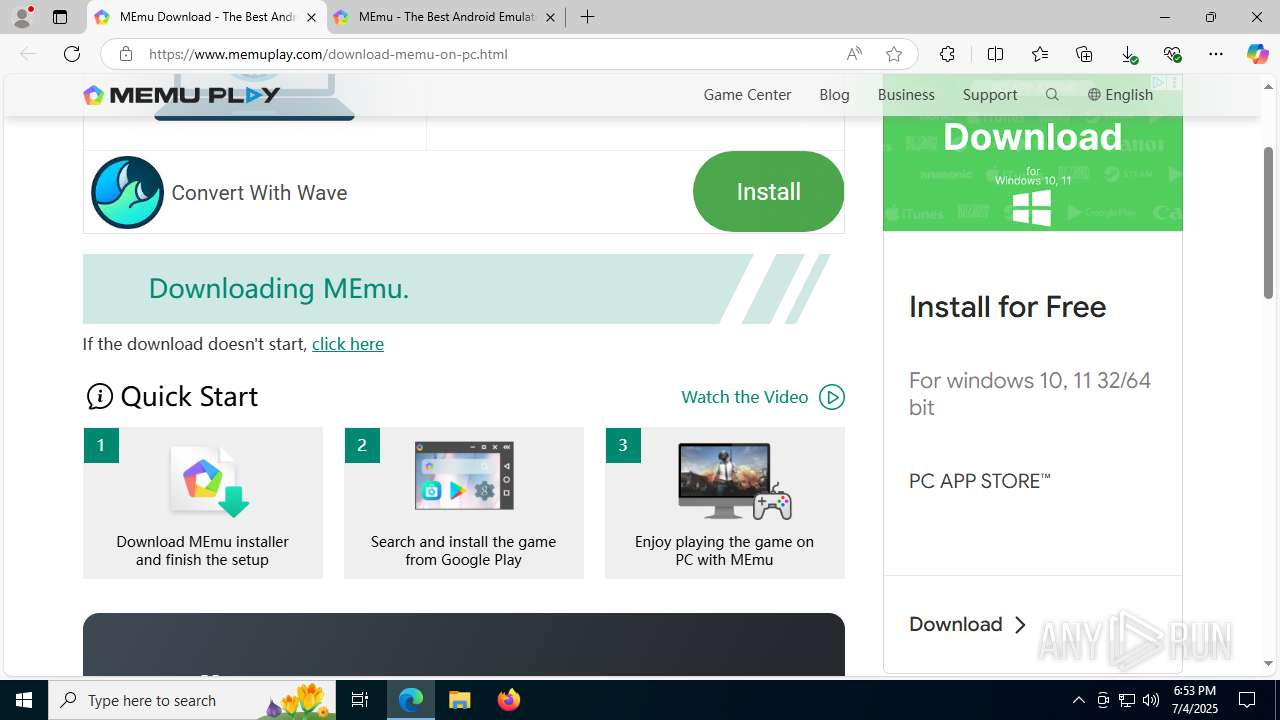Click the Edge taskbar icon
This screenshot has width=1280, height=720.
411,700
